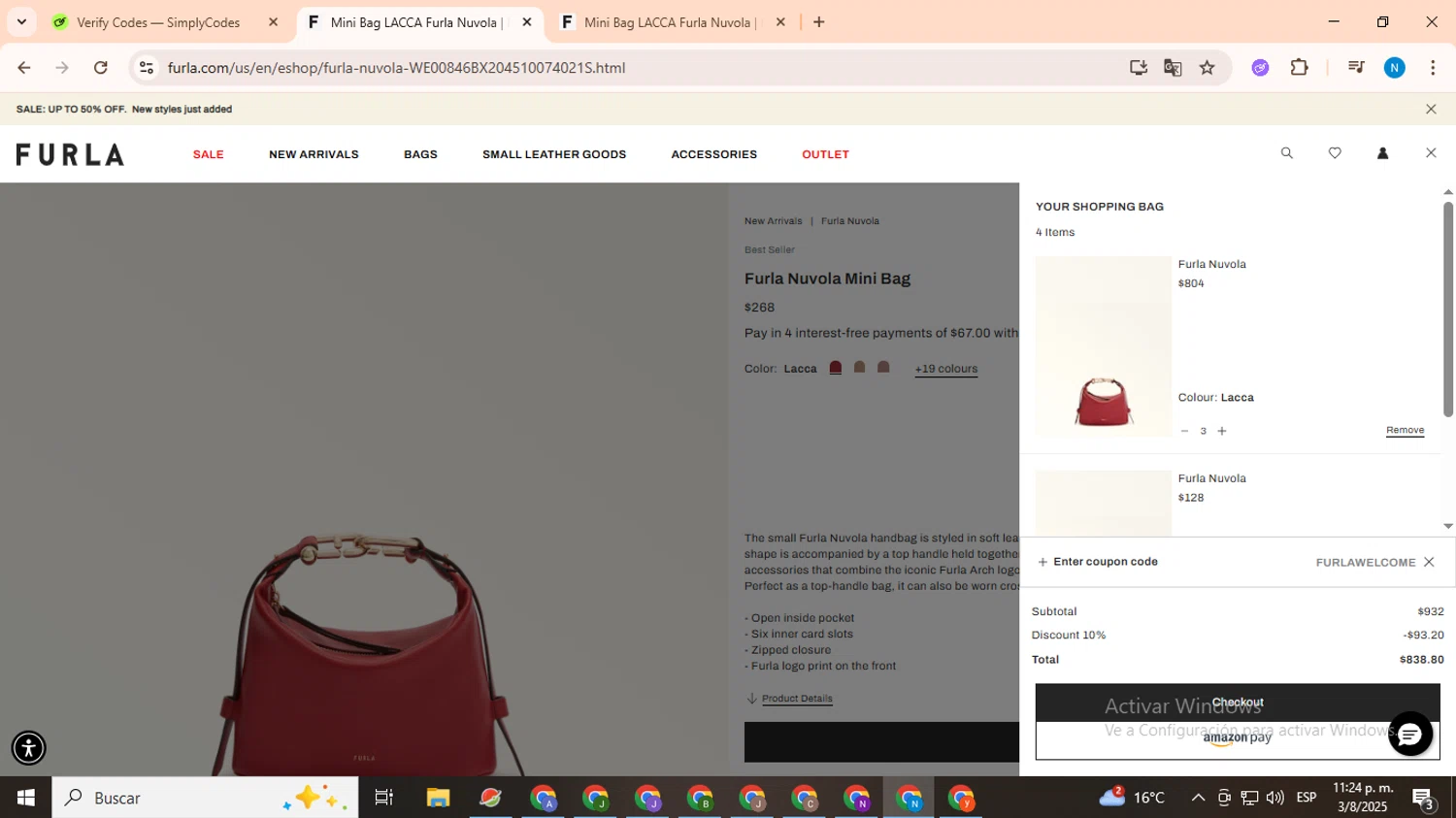
Task: Open the $804 Furla Nuvola bag thumbnail
Action: pos(1104,346)
